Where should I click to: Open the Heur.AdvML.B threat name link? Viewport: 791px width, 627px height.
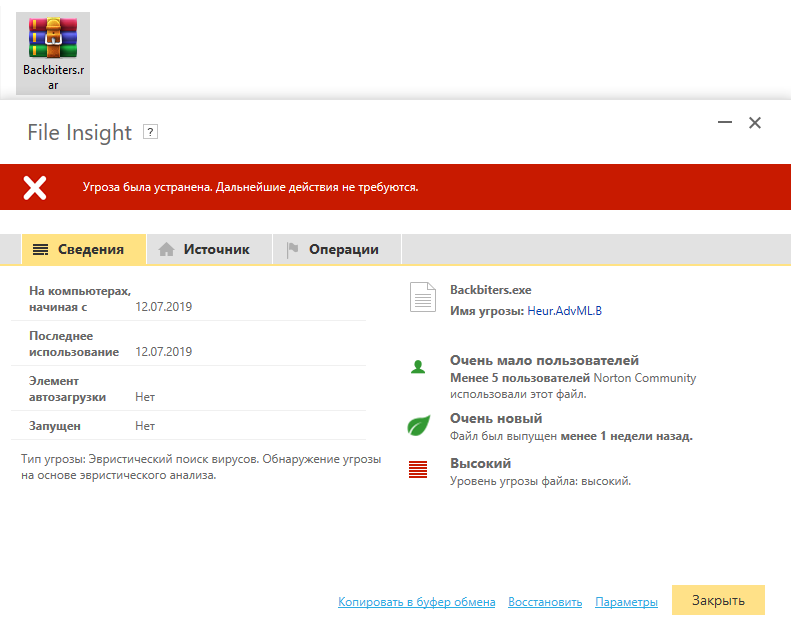click(564, 311)
